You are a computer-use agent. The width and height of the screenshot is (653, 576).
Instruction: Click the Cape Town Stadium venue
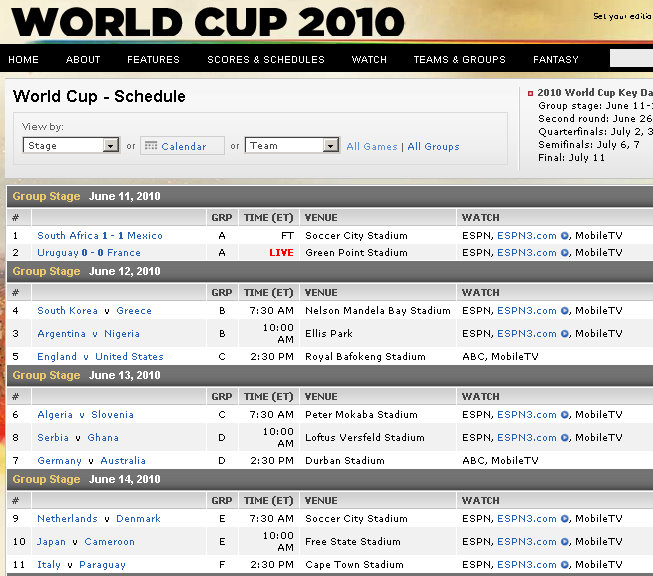(x=354, y=565)
